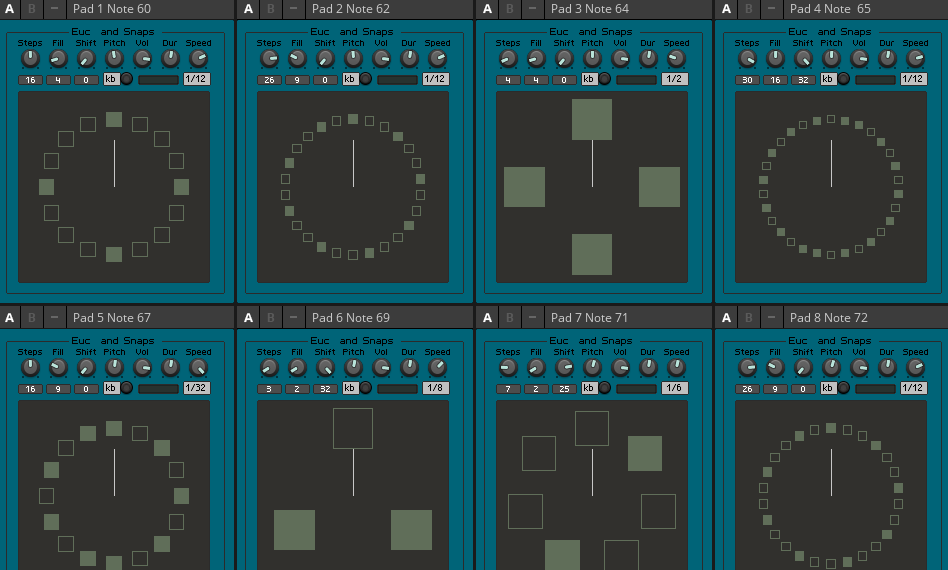Image resolution: width=948 pixels, height=570 pixels.
Task: Open the 1/32 speed selector on Pad 5
Action: (197, 388)
